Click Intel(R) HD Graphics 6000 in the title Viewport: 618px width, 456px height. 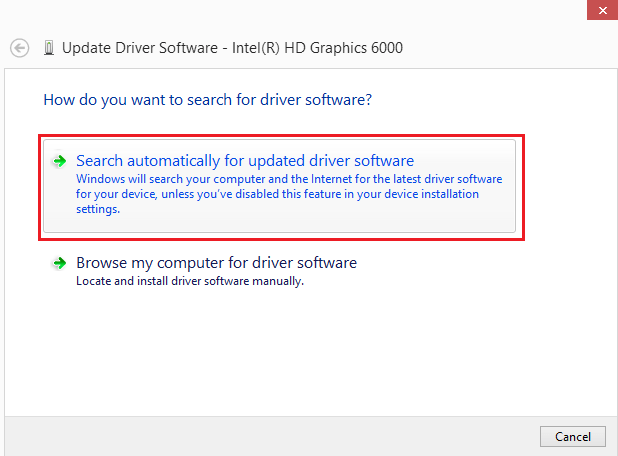pyautogui.click(x=317, y=48)
